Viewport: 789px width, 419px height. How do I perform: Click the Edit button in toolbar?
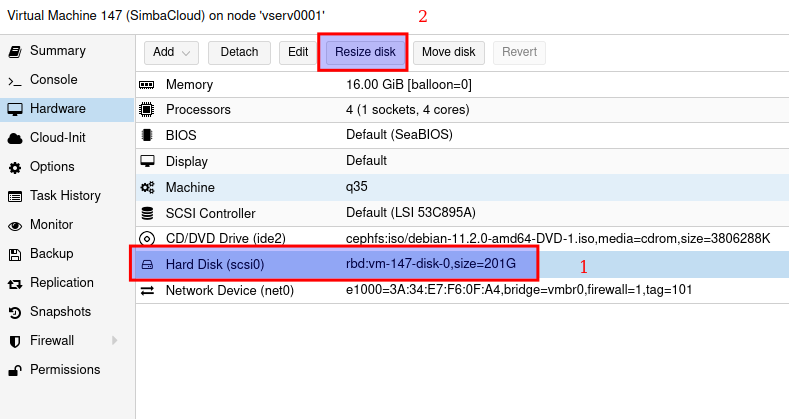click(298, 52)
